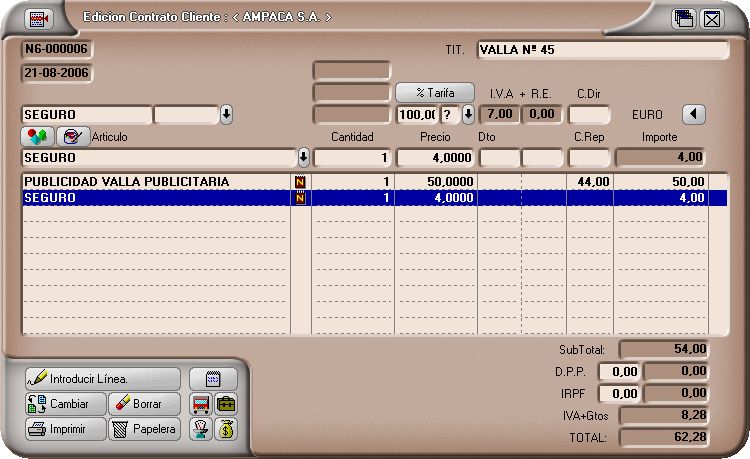Click the checkmark icon next to Articulo label
750x459 pixels.
click(73, 136)
